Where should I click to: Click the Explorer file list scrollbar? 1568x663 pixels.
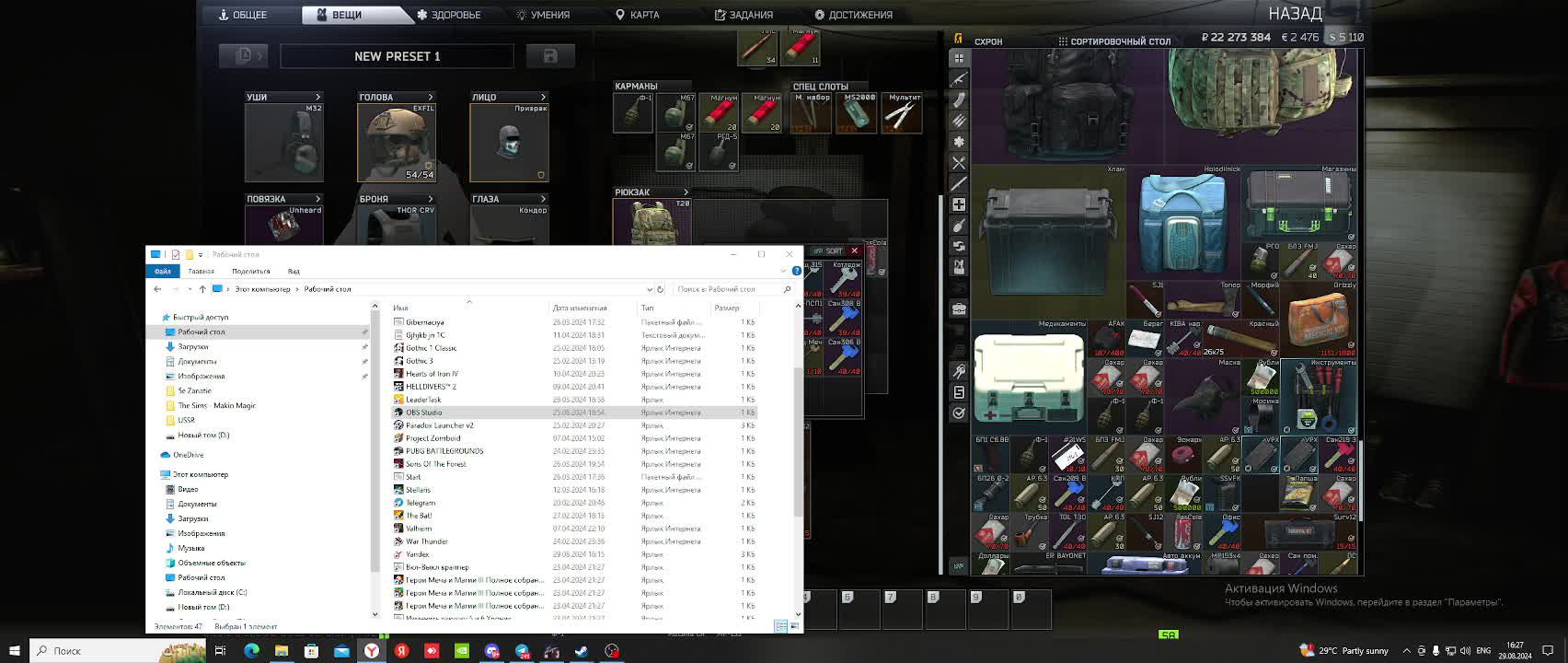(x=796, y=442)
